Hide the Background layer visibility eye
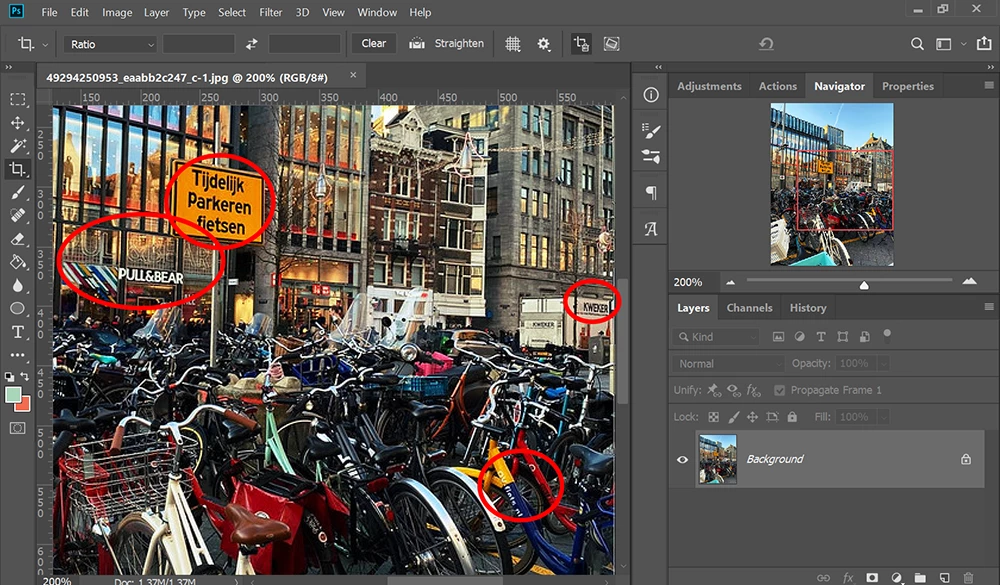Screen dimensions: 1000x585 coord(683,459)
